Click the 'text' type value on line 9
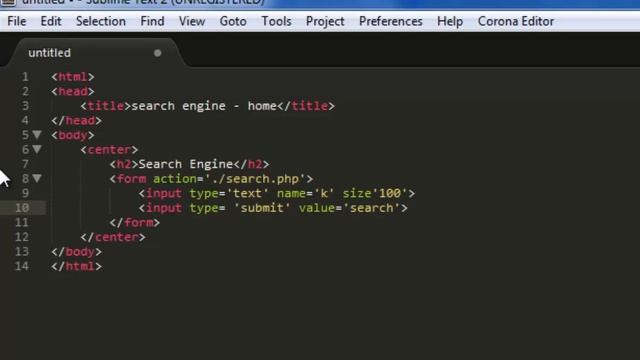 pos(247,193)
